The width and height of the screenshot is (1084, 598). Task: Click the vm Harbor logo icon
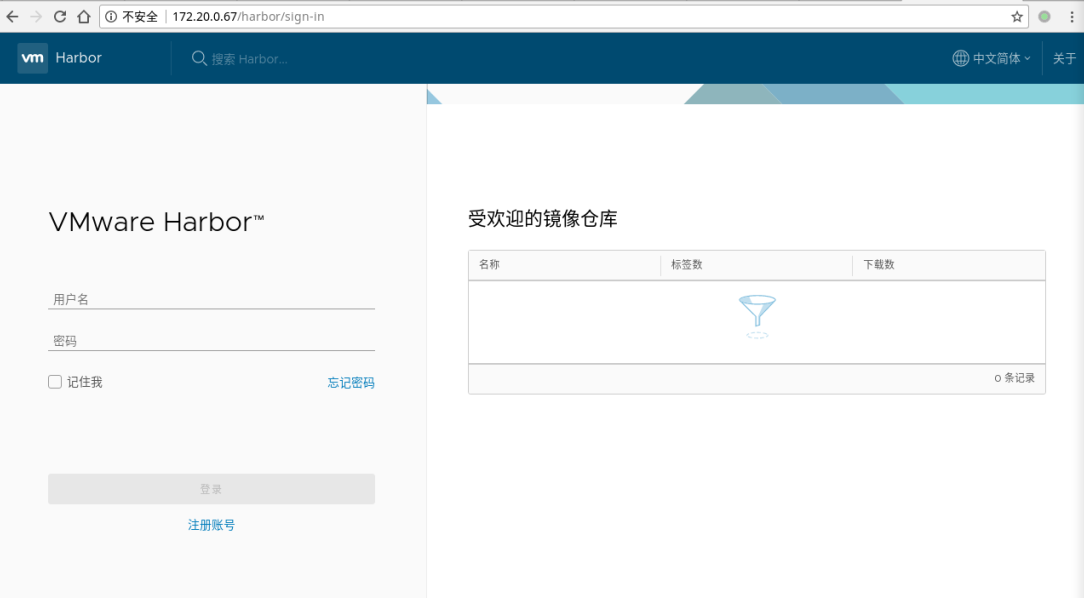coord(32,58)
